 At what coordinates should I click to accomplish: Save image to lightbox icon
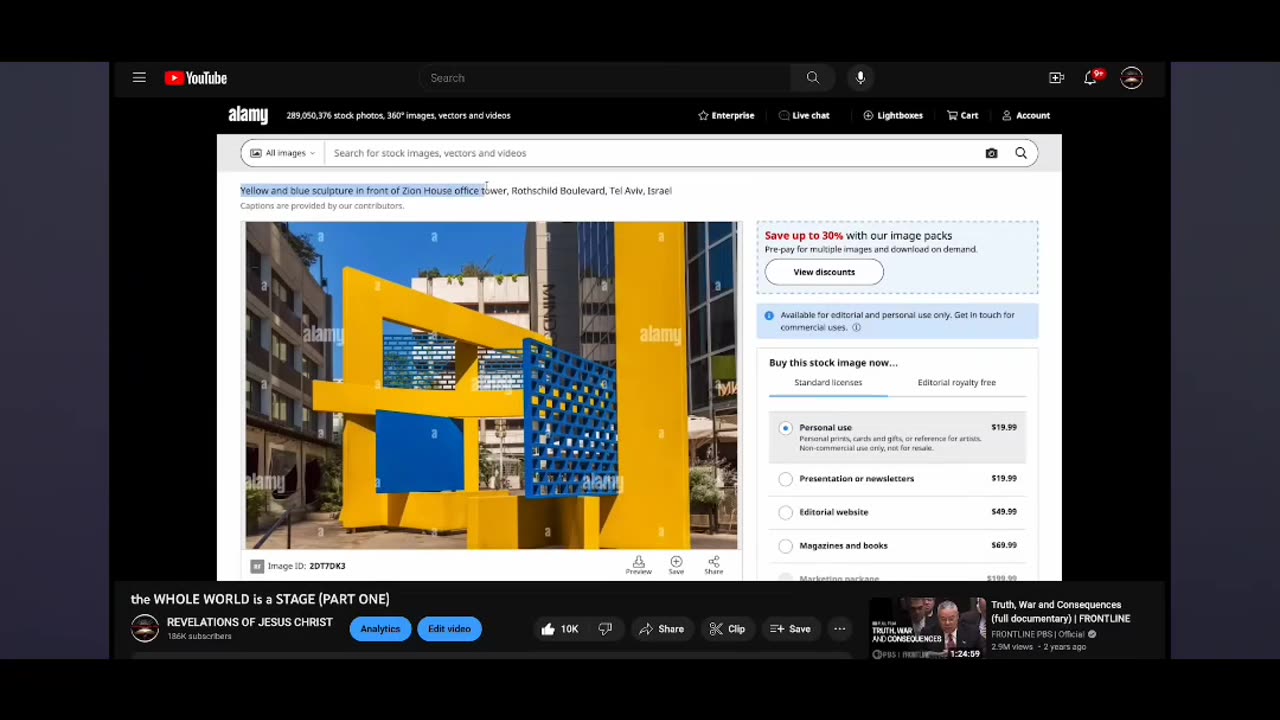(676, 565)
